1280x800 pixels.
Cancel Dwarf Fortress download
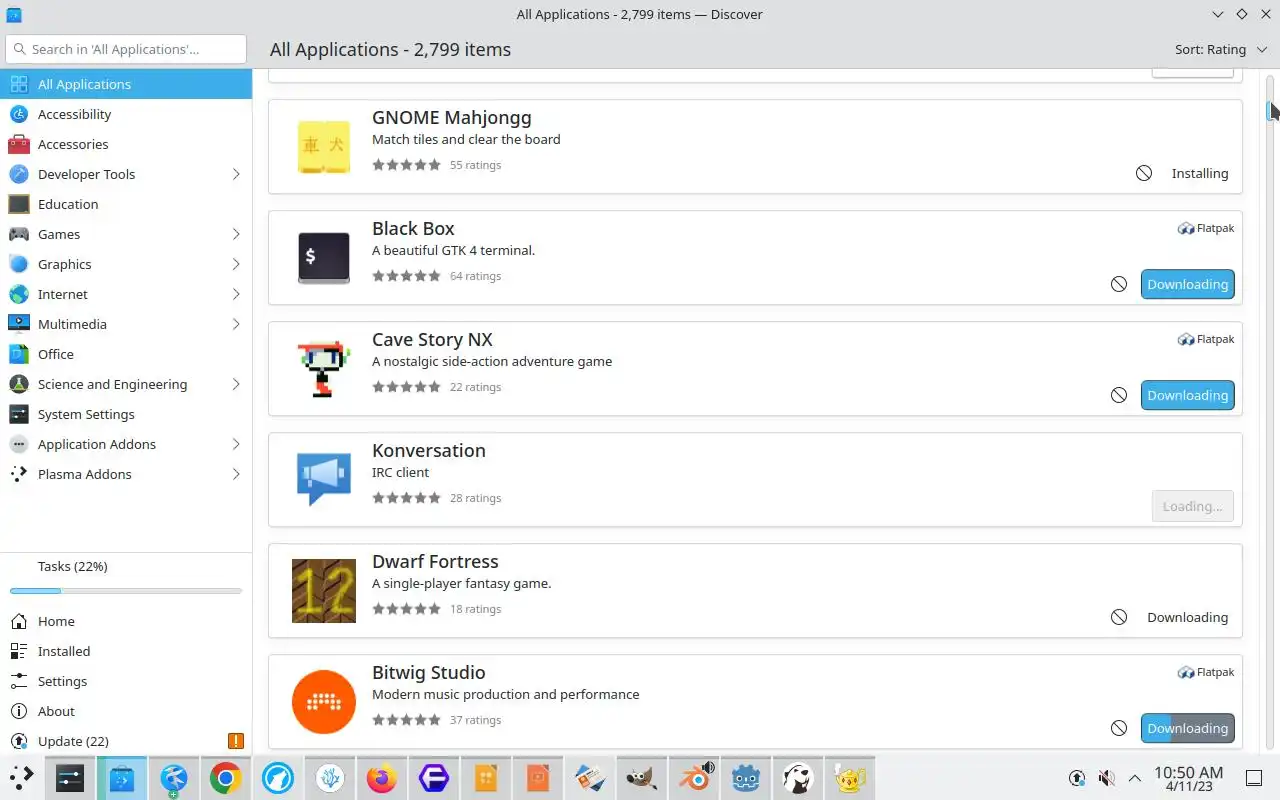tap(1119, 617)
